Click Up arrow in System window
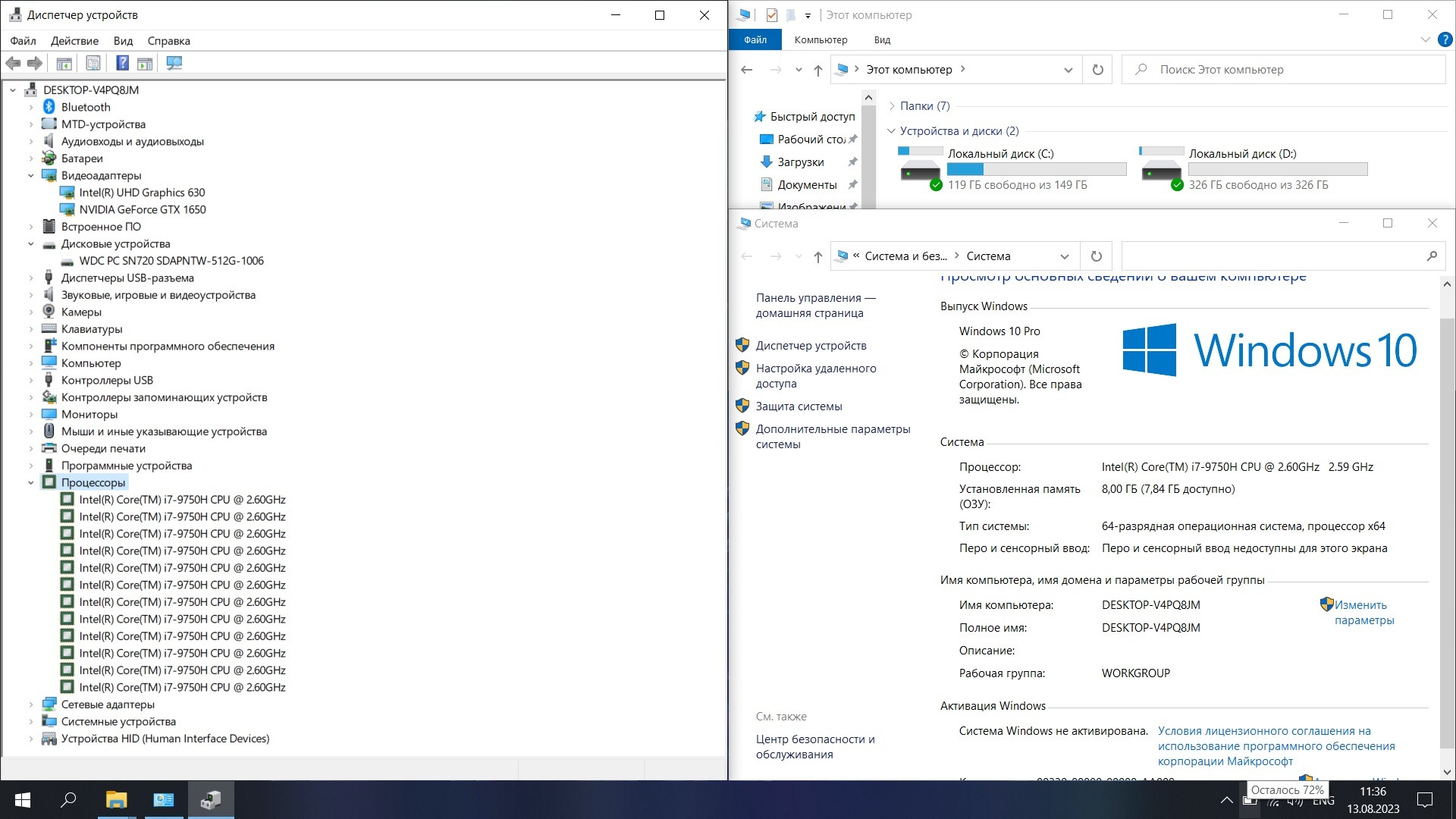 pos(817,256)
